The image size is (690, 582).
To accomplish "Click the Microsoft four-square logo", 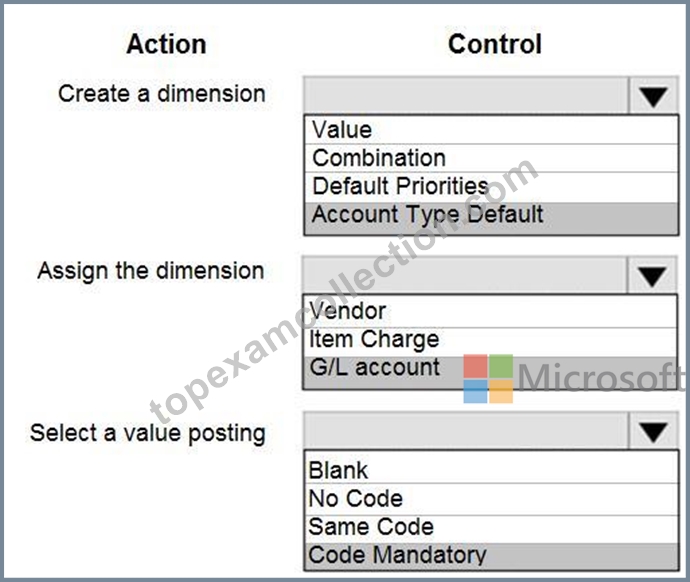I will click(488, 378).
